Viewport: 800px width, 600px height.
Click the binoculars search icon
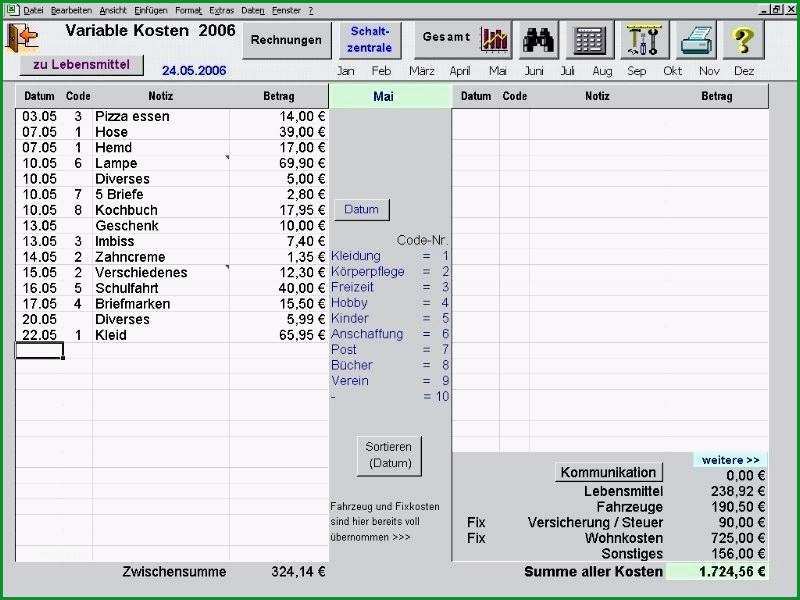[x=537, y=40]
